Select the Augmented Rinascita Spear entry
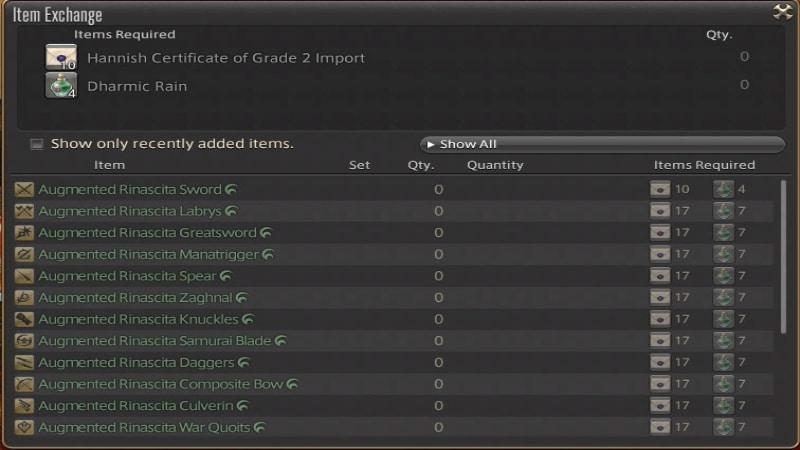 [x=129, y=276]
